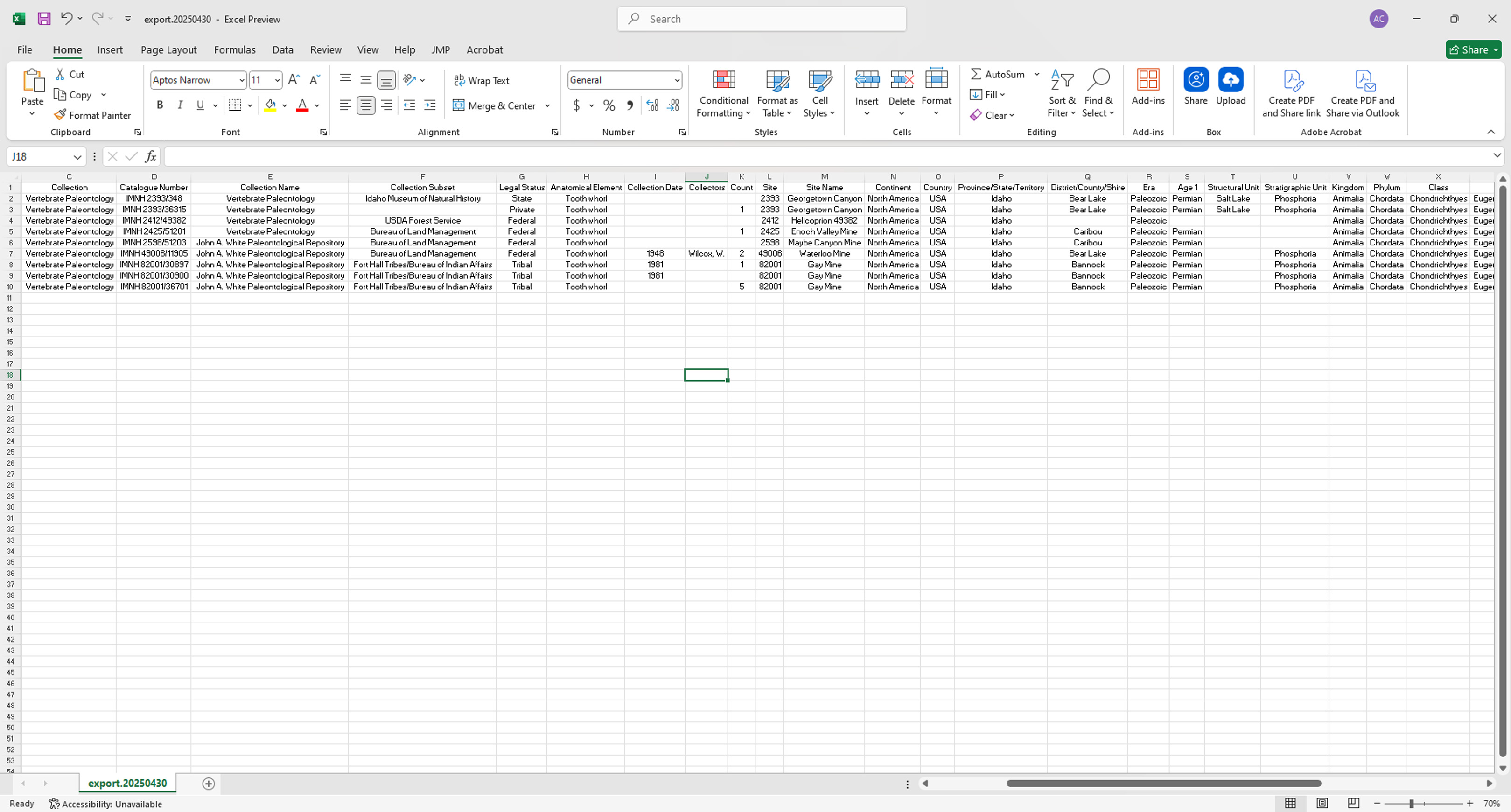Click the Page Break Preview view icon

tap(1353, 803)
